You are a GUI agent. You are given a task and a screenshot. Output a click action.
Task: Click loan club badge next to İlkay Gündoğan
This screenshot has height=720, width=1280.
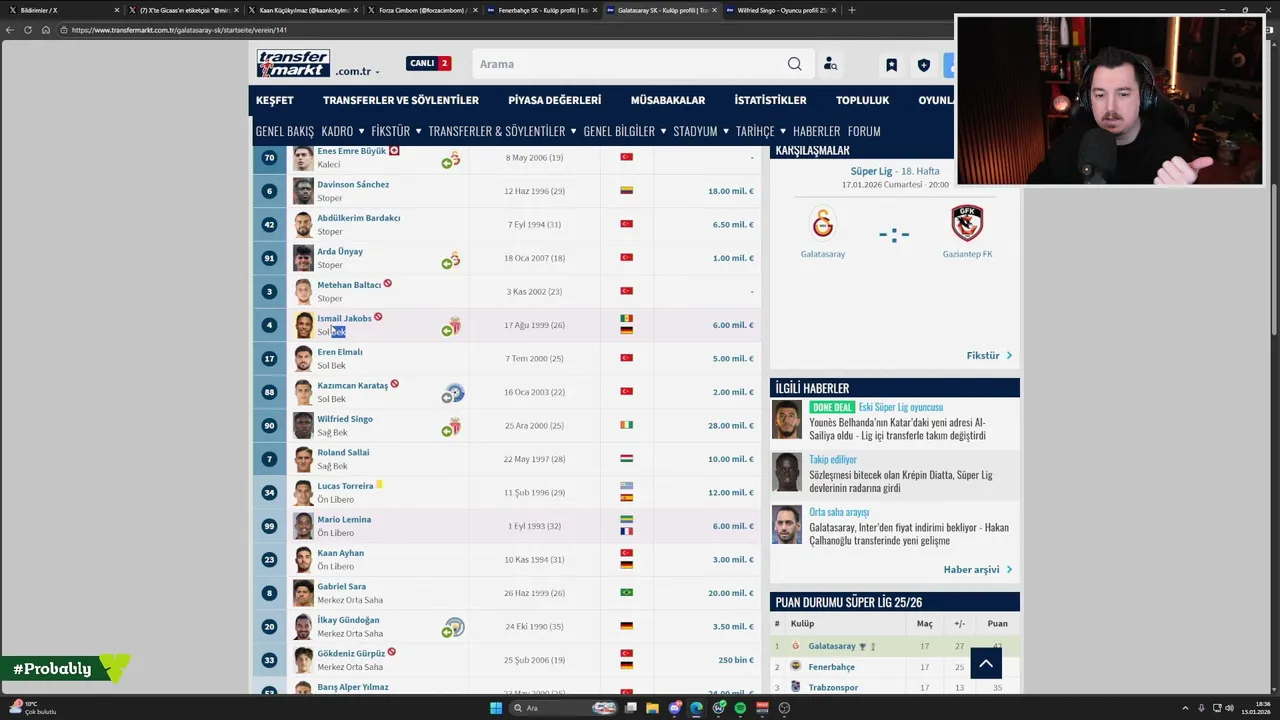coord(454,627)
